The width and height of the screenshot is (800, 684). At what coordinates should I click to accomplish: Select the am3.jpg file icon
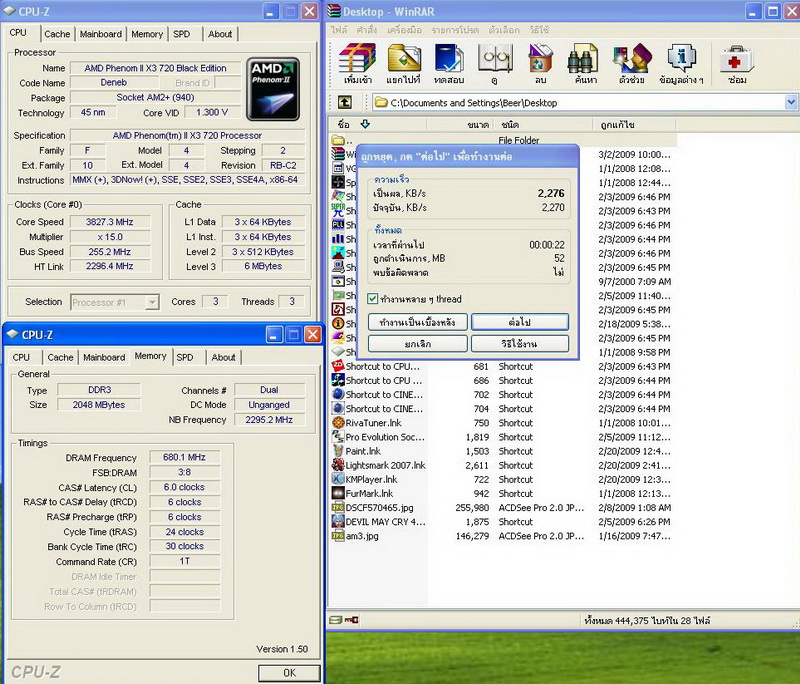point(338,536)
